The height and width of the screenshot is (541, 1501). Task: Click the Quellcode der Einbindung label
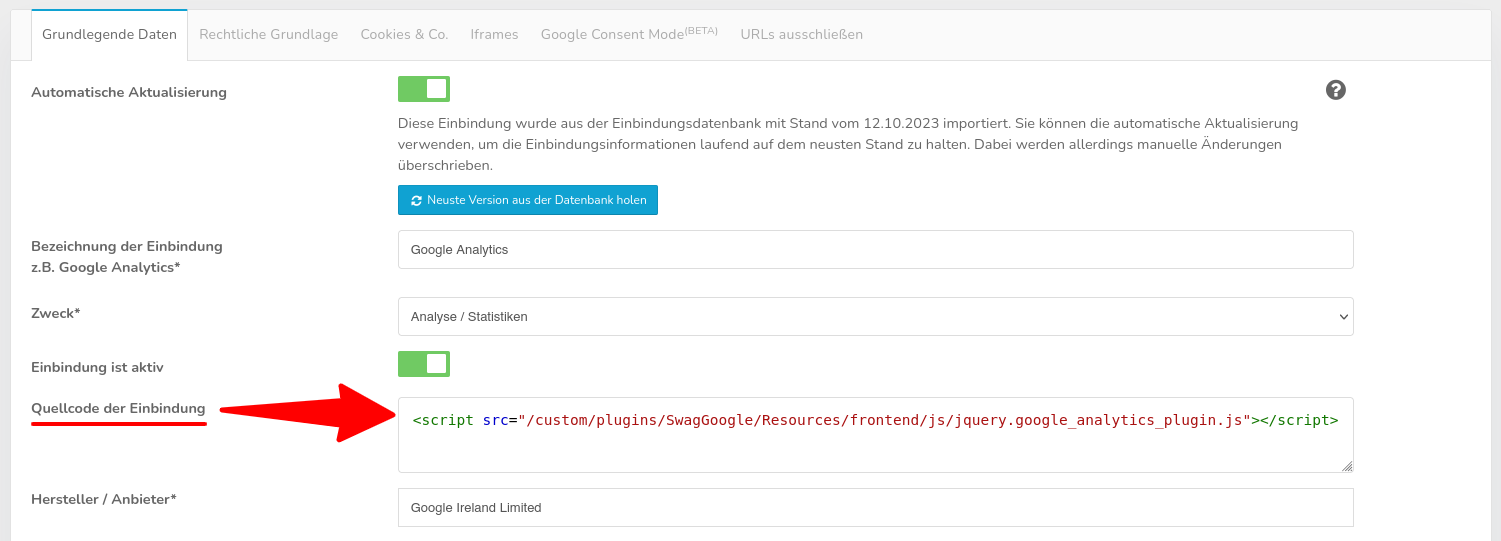tap(118, 408)
